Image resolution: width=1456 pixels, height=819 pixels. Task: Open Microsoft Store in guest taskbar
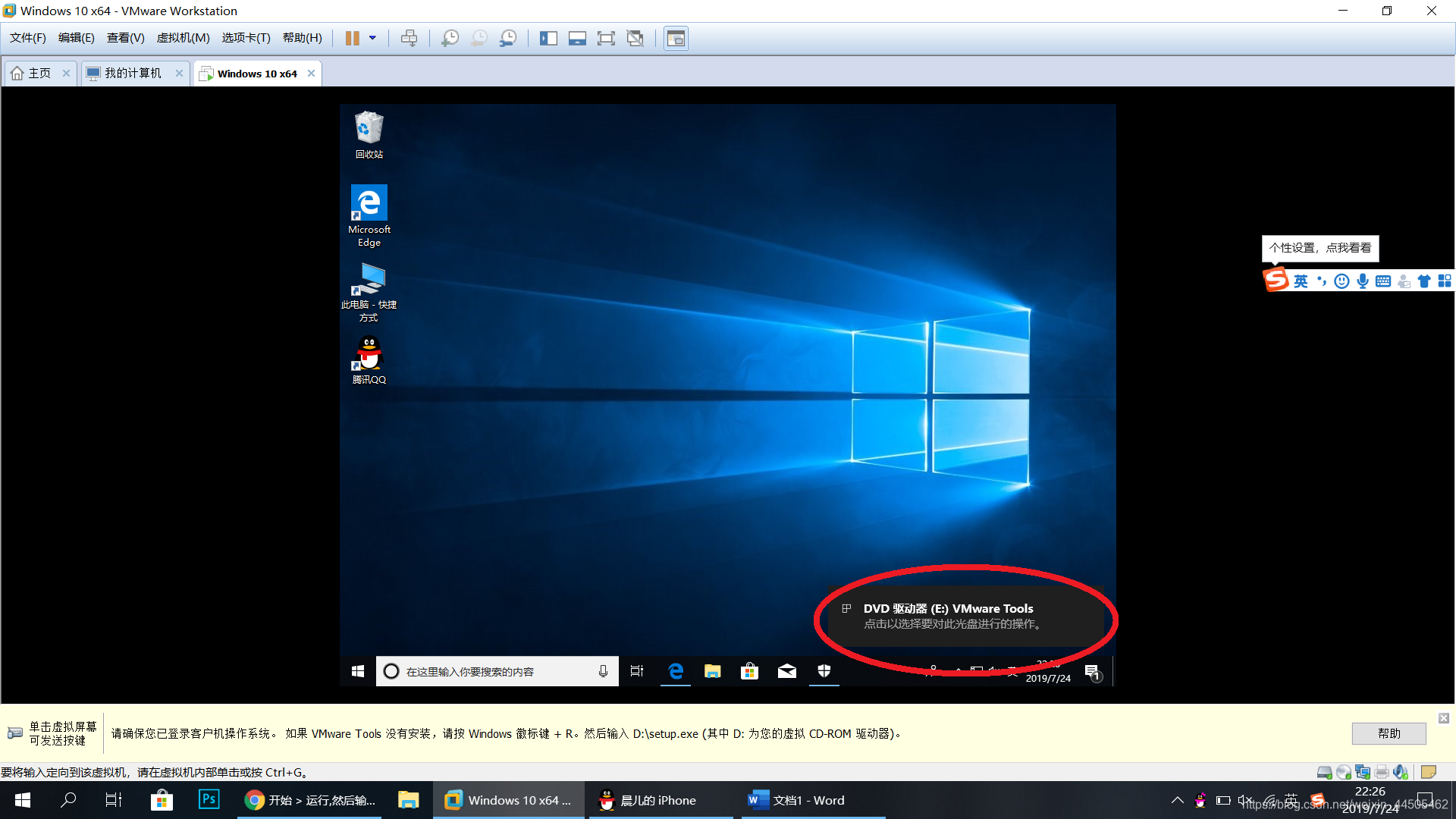click(749, 671)
